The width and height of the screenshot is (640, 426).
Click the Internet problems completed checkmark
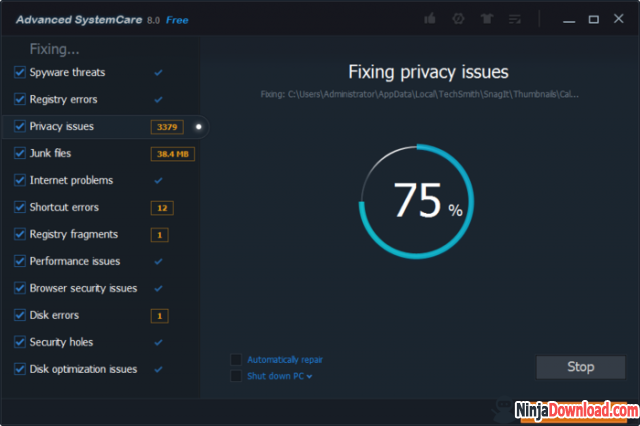tap(158, 180)
